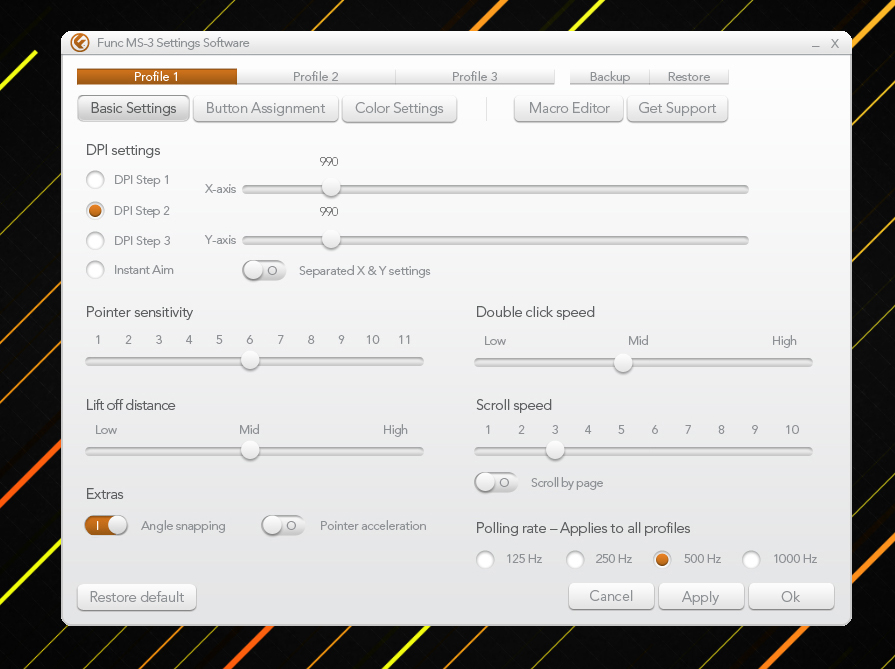Click the scroll speed 10 label
This screenshot has height=669, width=895.
pyautogui.click(x=792, y=430)
